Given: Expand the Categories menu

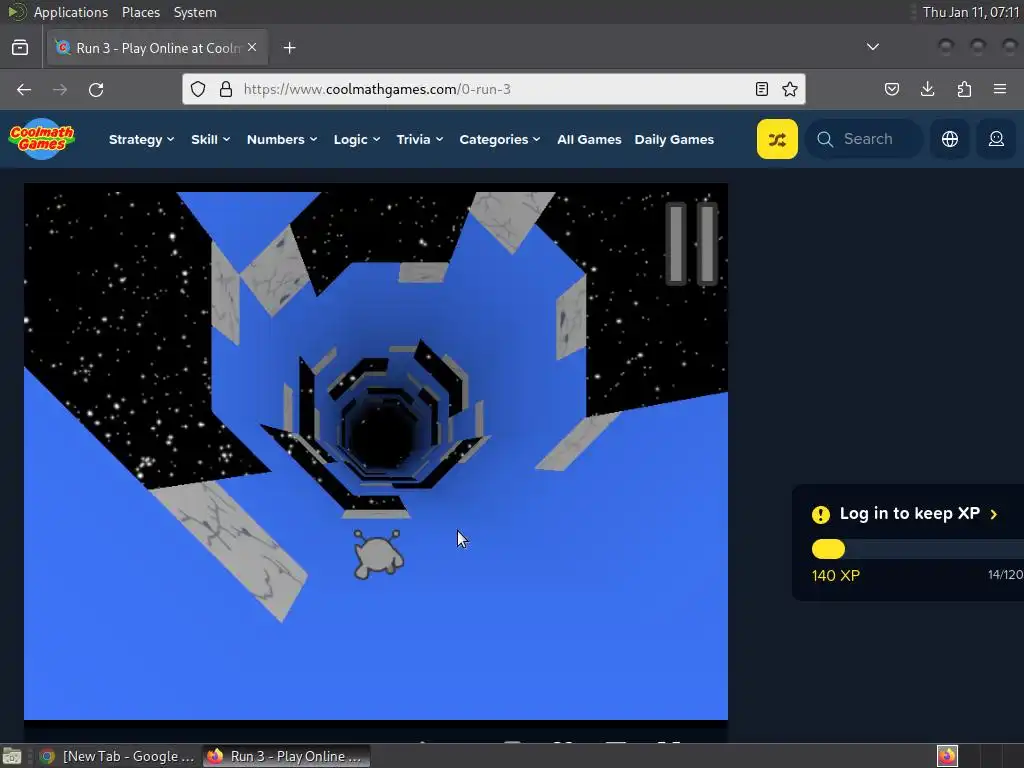Looking at the screenshot, I should (x=500, y=139).
